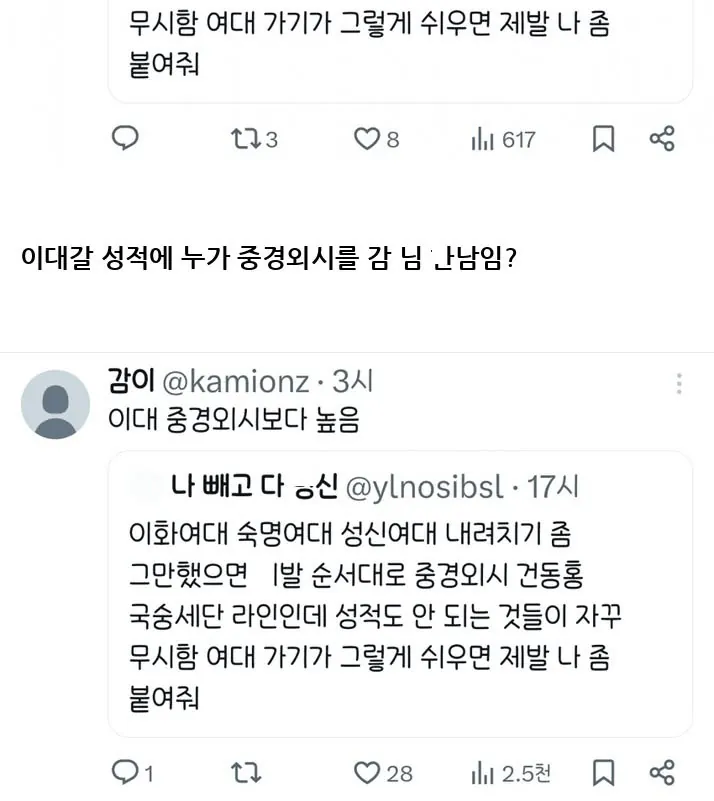
Task: Open the reply icon on the top tweet
Action: tap(124, 140)
